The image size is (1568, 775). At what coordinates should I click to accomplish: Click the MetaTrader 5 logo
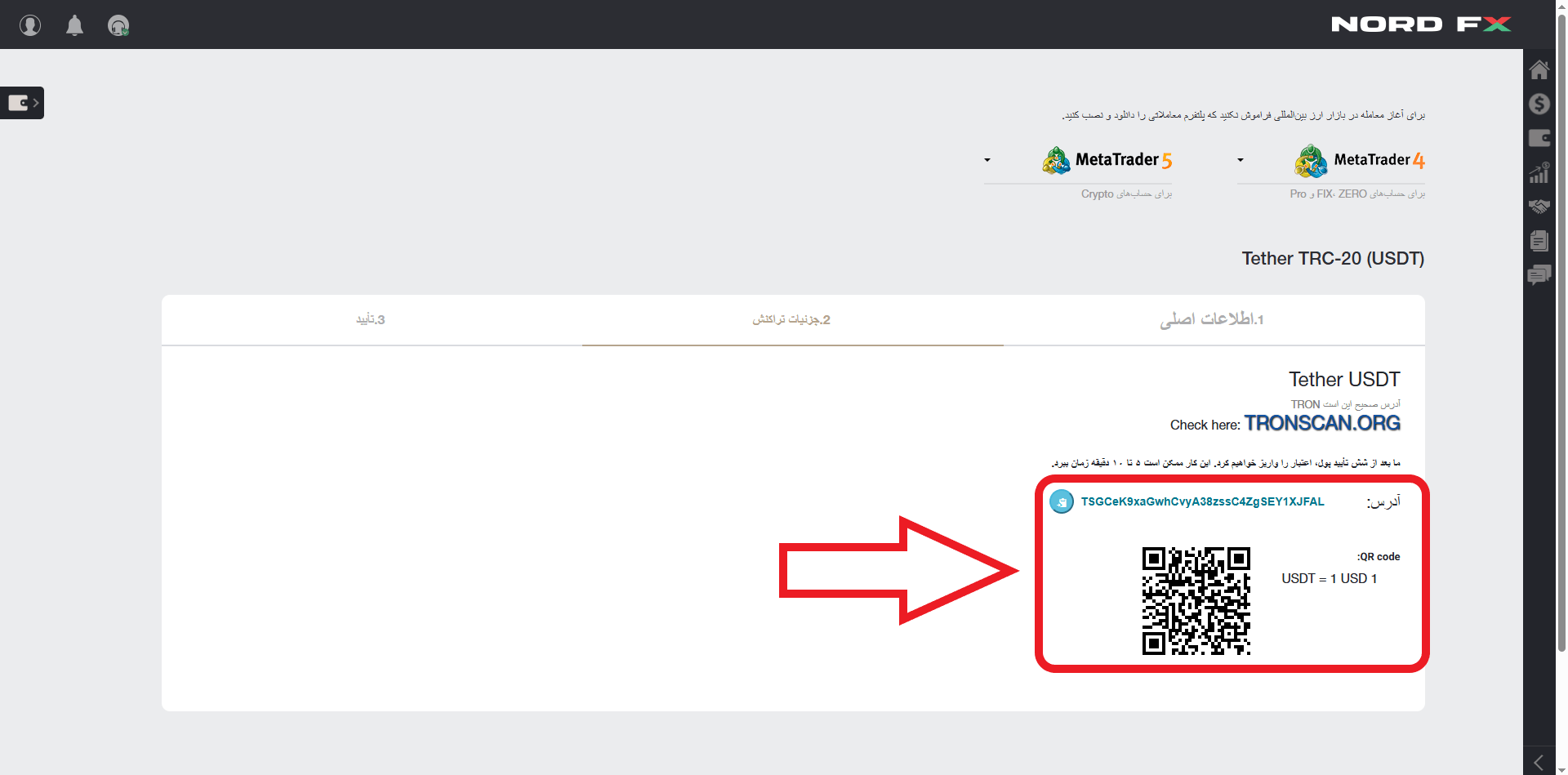tap(1107, 160)
